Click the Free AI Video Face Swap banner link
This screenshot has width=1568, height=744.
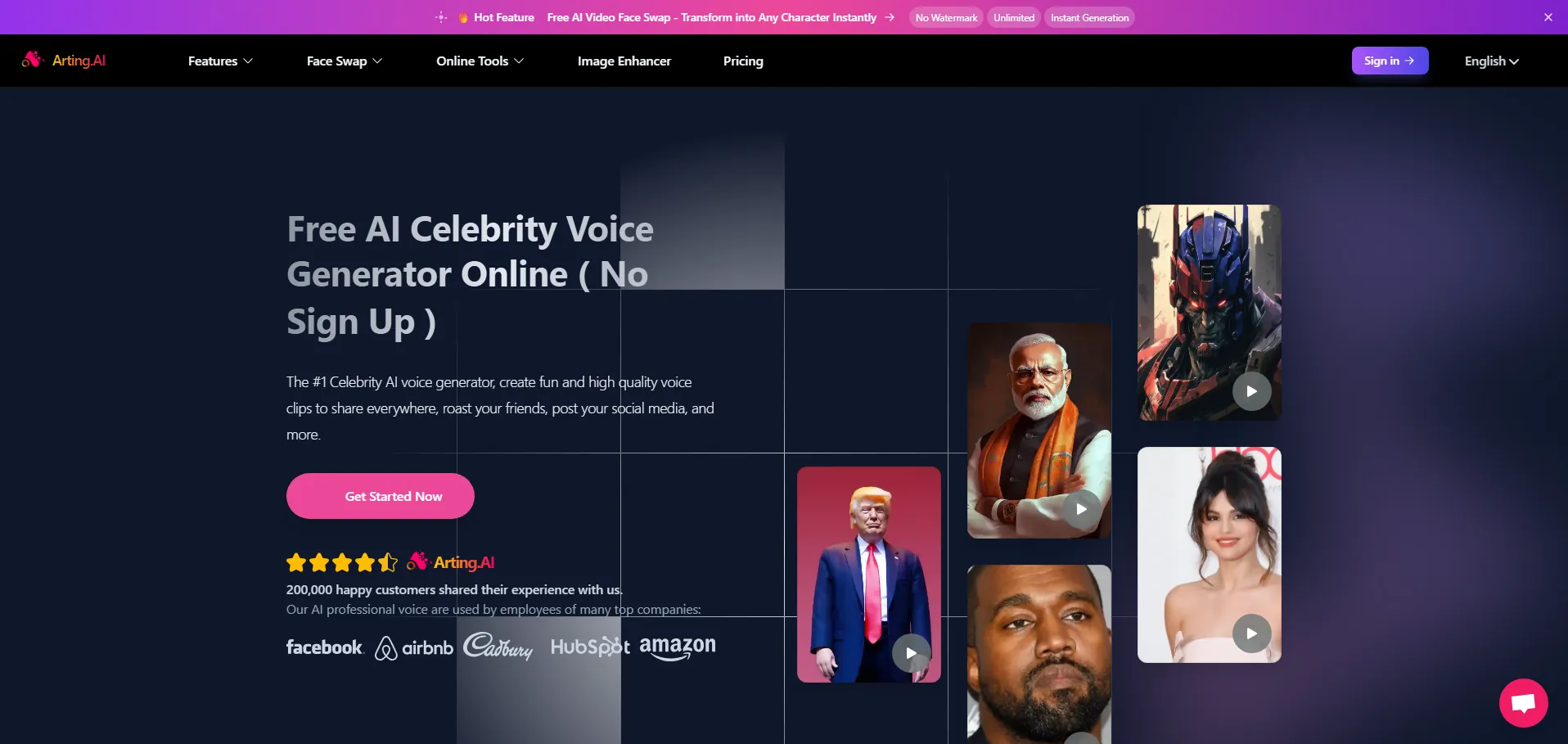pos(711,17)
